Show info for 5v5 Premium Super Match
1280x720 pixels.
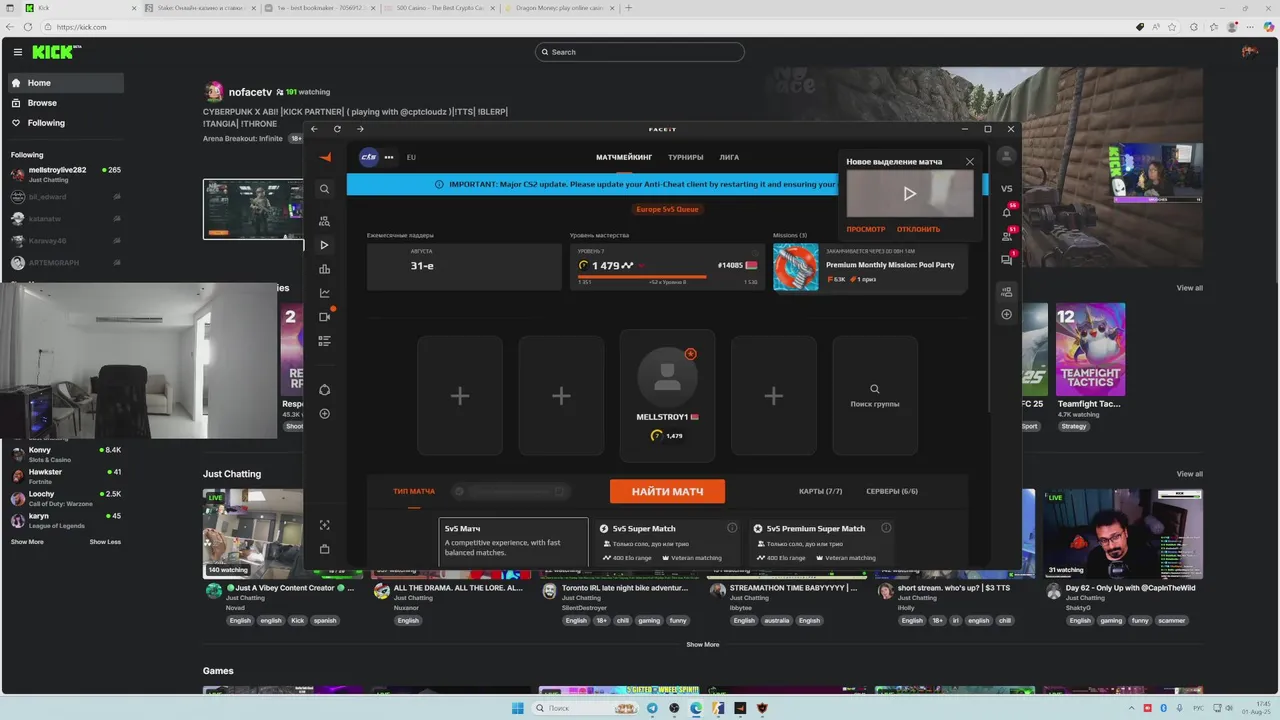click(x=886, y=528)
